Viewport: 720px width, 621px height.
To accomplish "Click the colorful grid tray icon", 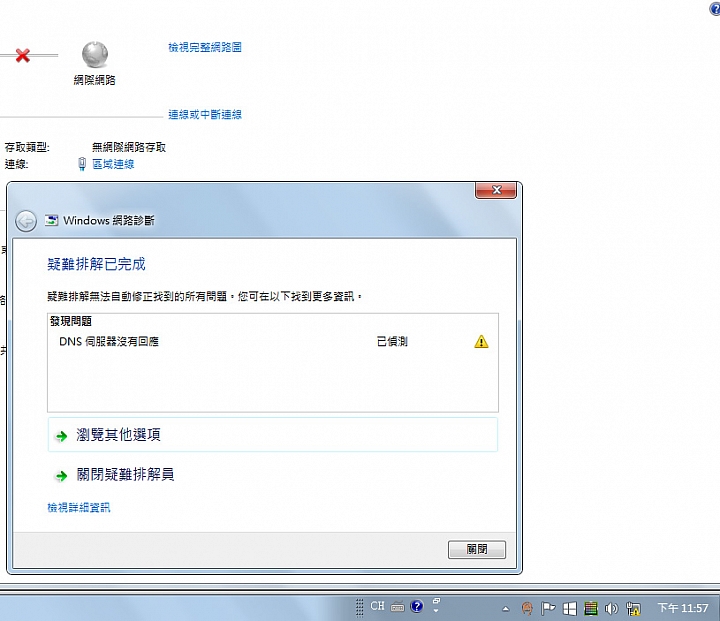I will [591, 609].
